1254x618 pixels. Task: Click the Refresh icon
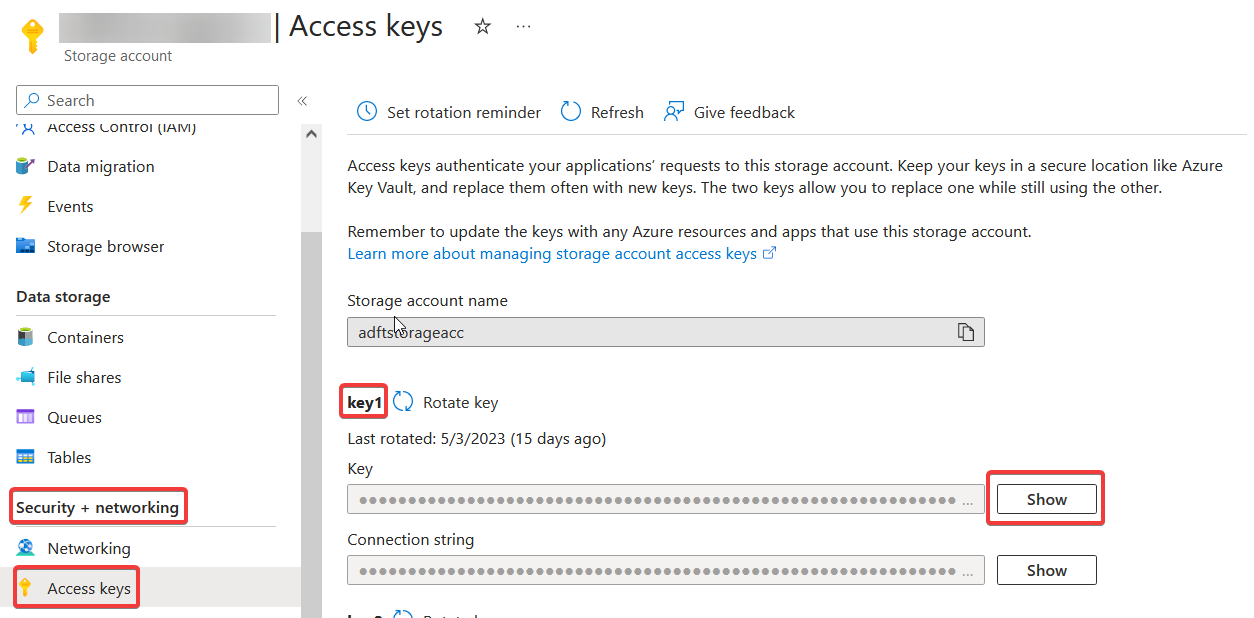[x=571, y=112]
